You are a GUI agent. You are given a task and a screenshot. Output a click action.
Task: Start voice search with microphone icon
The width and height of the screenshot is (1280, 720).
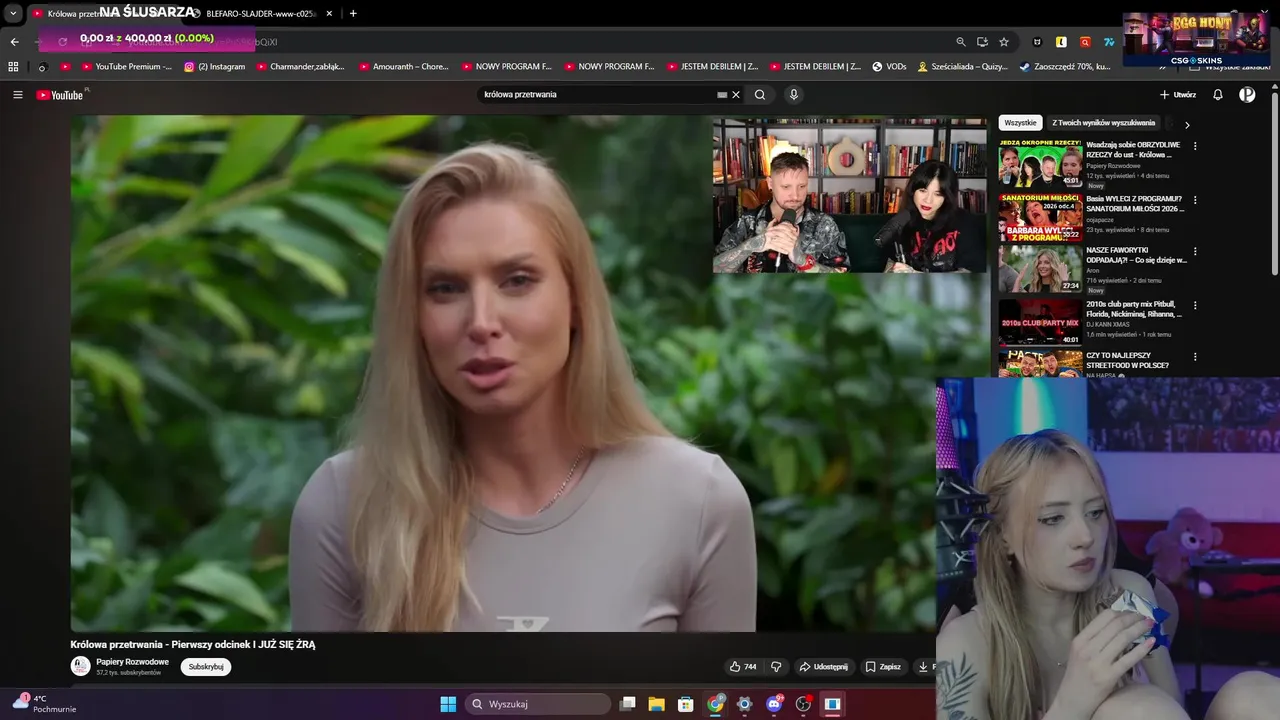pos(794,94)
